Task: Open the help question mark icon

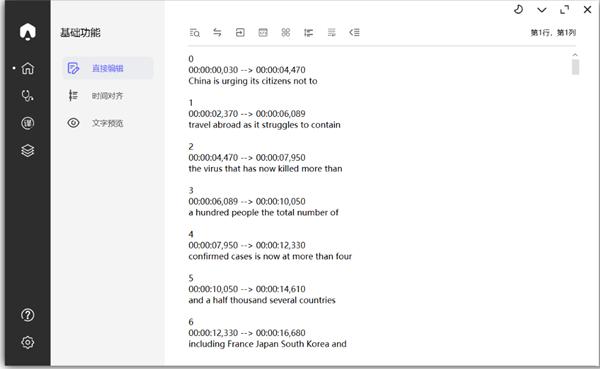Action: pos(28,315)
